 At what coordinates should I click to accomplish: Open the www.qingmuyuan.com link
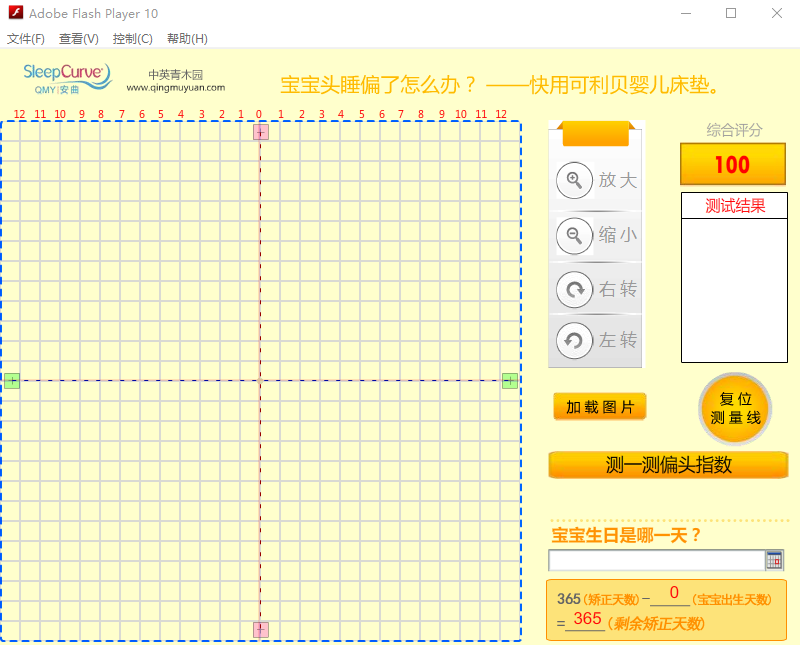click(176, 87)
